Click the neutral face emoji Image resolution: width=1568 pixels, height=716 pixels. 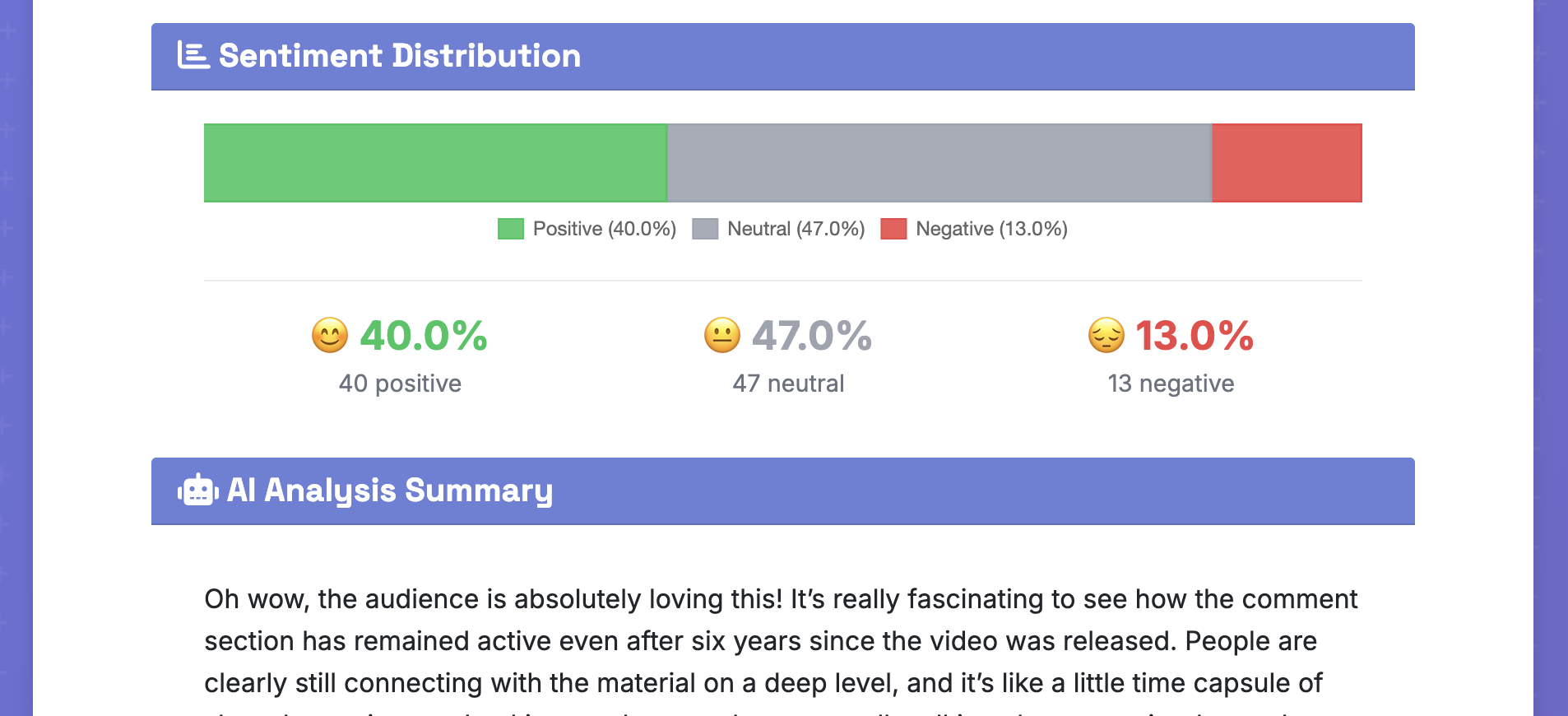point(722,336)
